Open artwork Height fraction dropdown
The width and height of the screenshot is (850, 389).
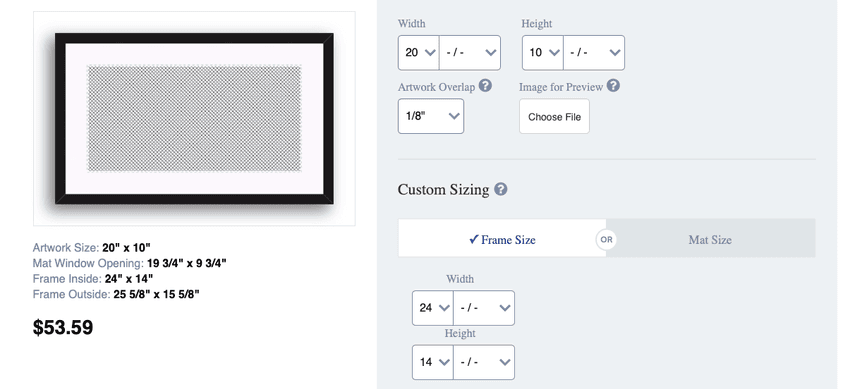click(594, 53)
